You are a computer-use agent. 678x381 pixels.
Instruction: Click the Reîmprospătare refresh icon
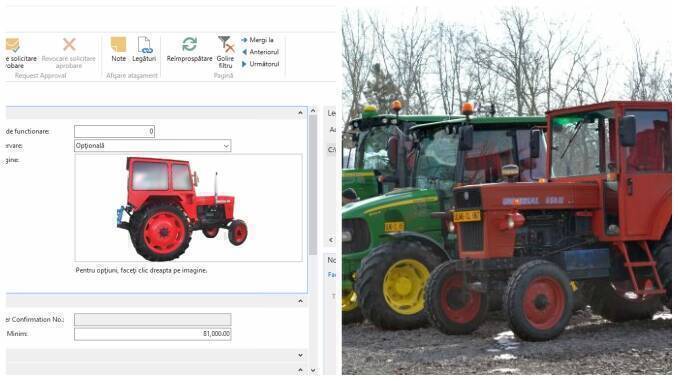click(x=189, y=44)
